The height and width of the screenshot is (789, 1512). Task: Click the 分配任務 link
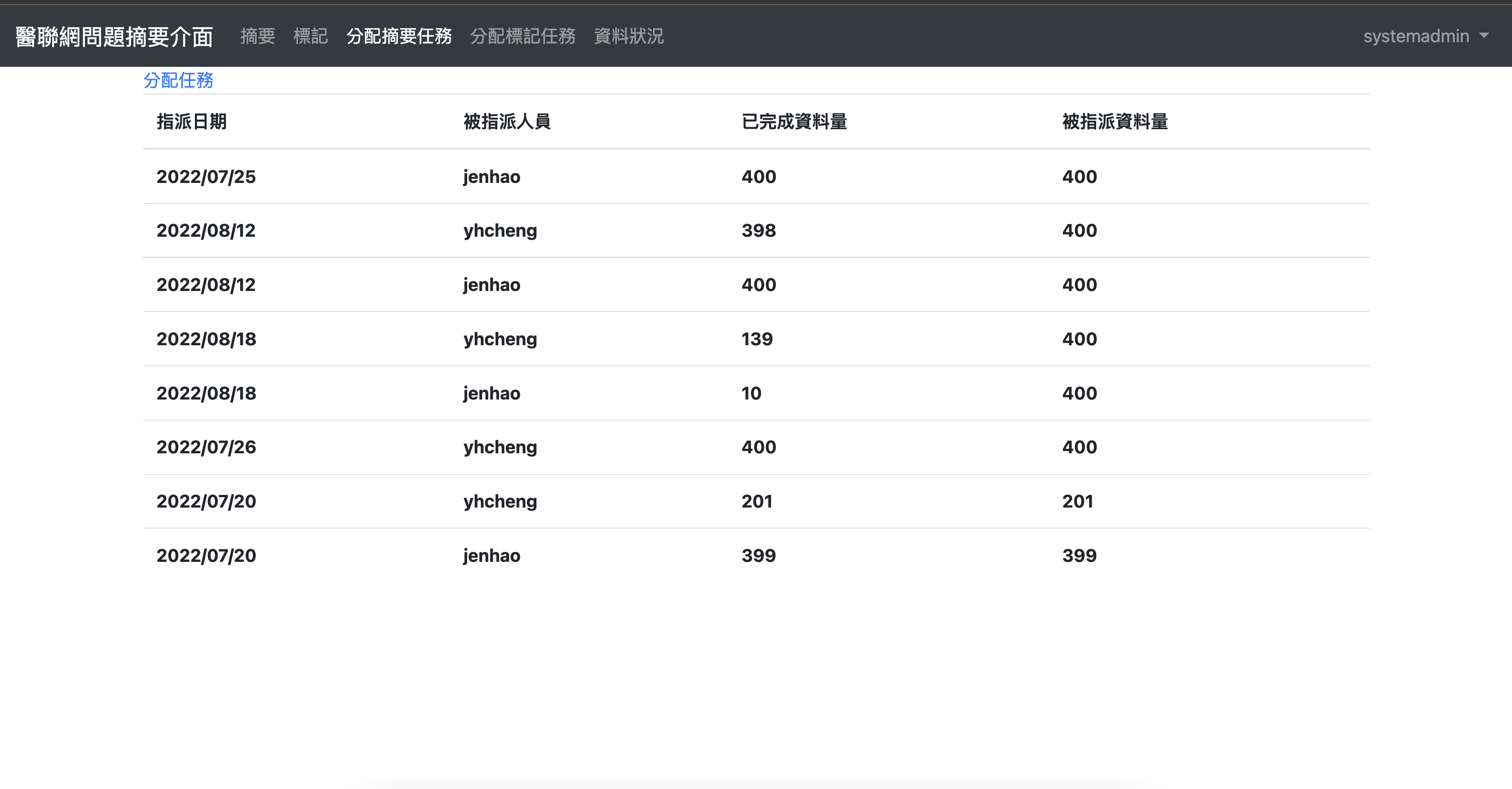tap(178, 80)
